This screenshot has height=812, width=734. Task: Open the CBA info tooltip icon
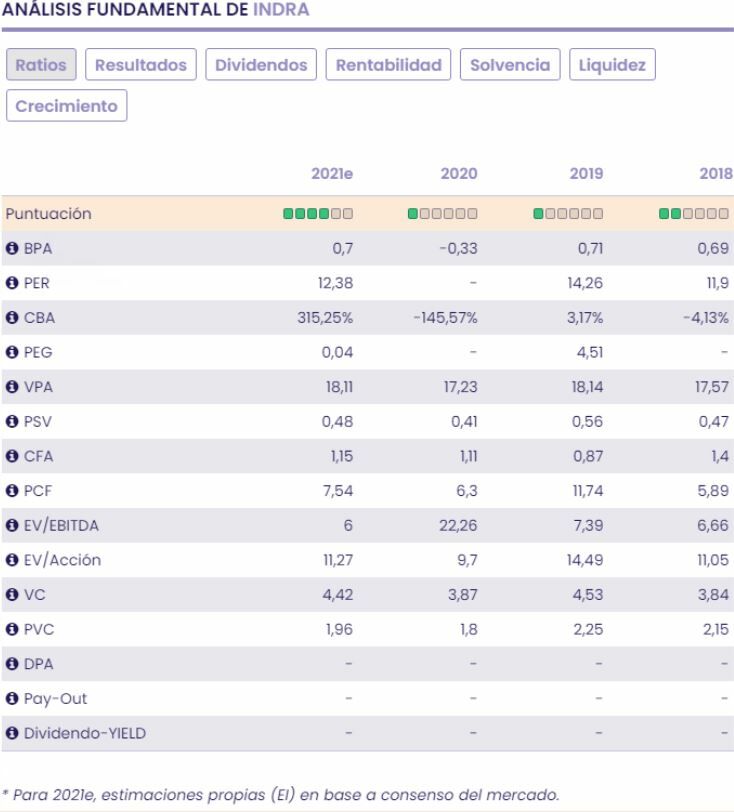click(12, 318)
